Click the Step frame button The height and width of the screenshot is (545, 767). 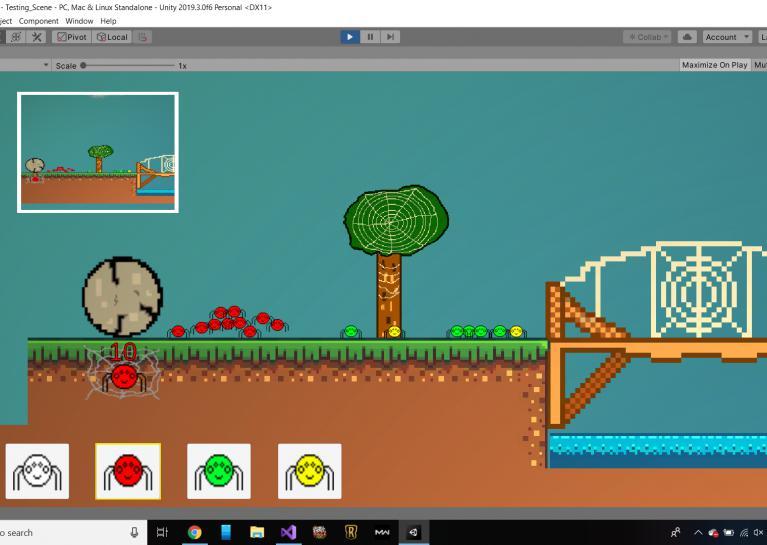[390, 37]
